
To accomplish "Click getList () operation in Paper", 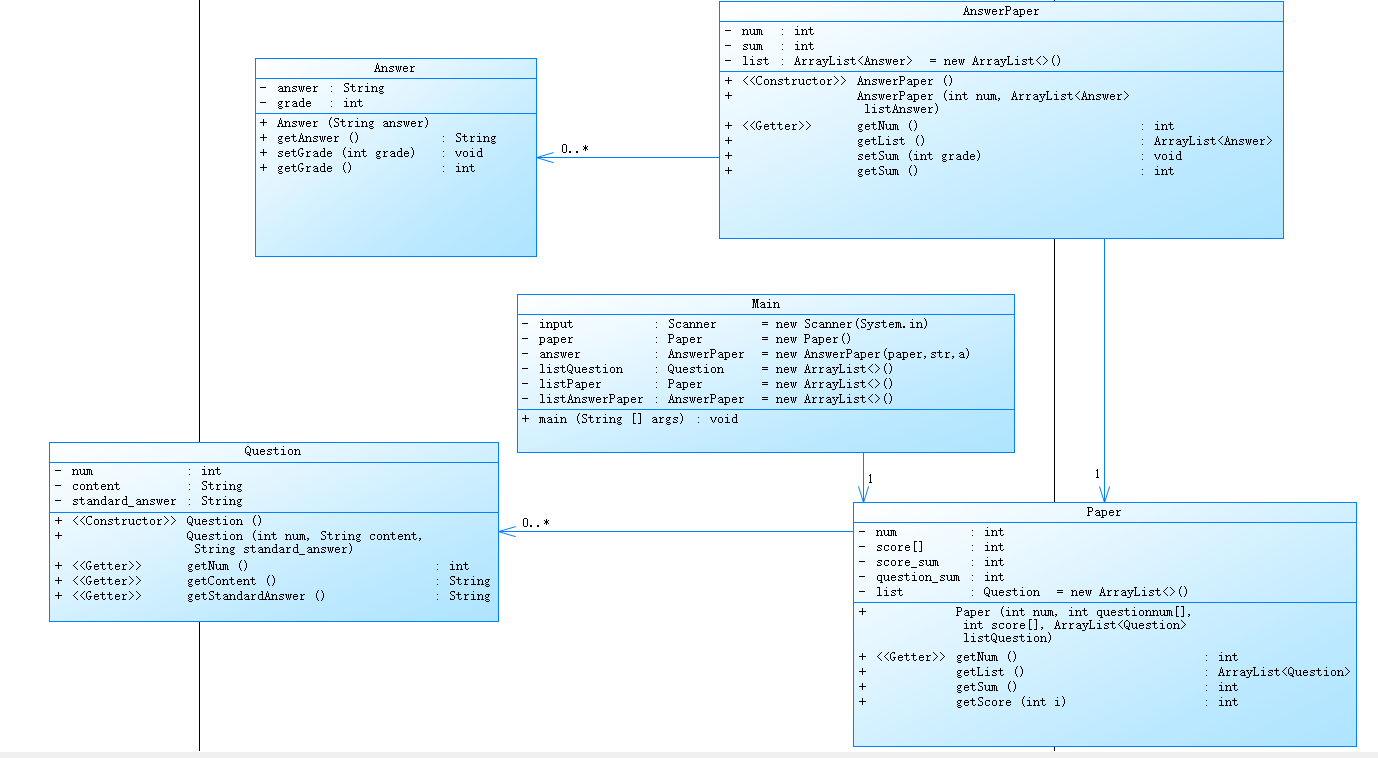I will point(1104,672).
